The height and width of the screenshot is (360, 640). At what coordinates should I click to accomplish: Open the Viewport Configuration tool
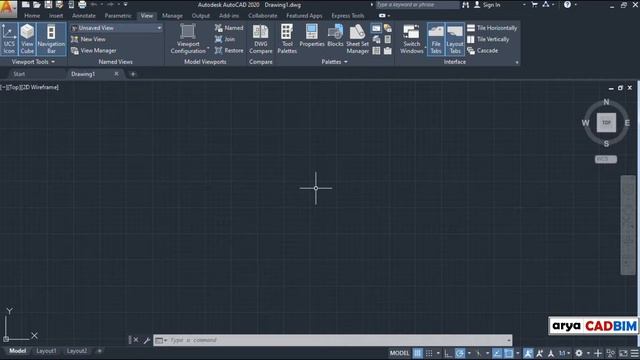click(x=188, y=39)
